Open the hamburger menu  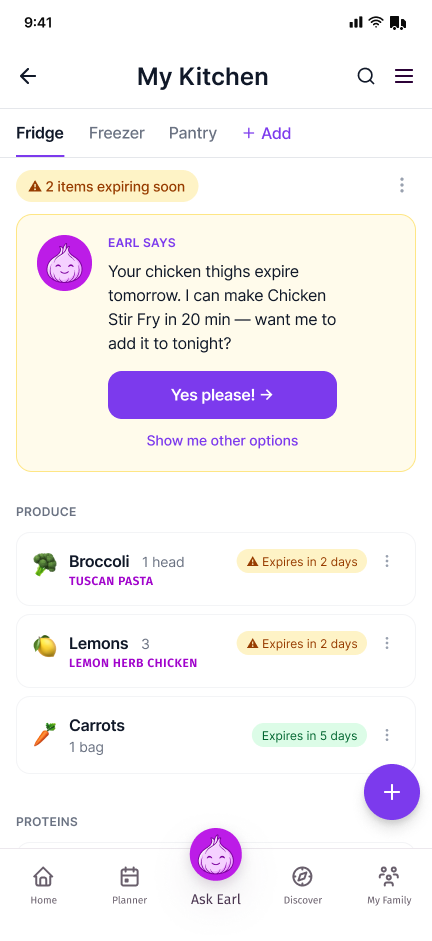point(404,76)
